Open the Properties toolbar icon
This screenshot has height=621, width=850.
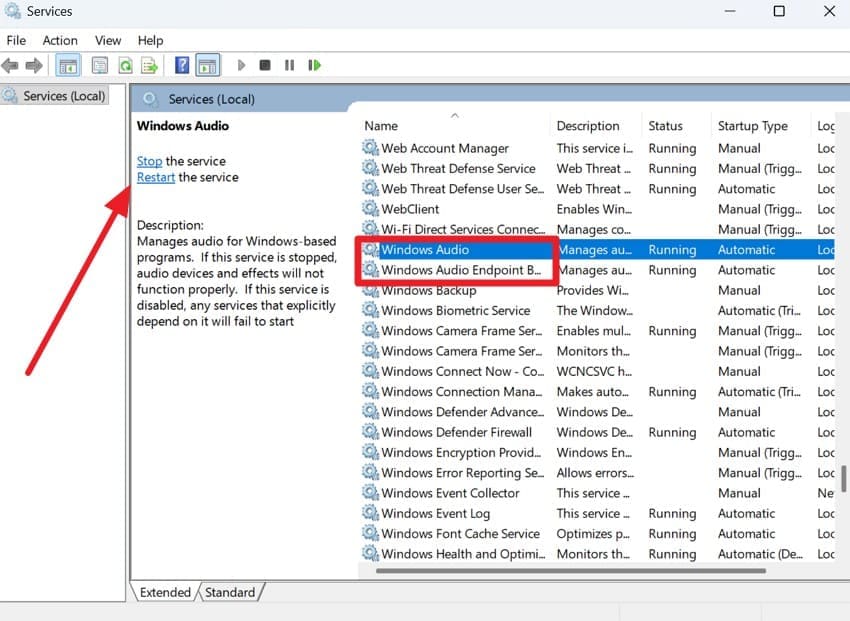click(100, 66)
